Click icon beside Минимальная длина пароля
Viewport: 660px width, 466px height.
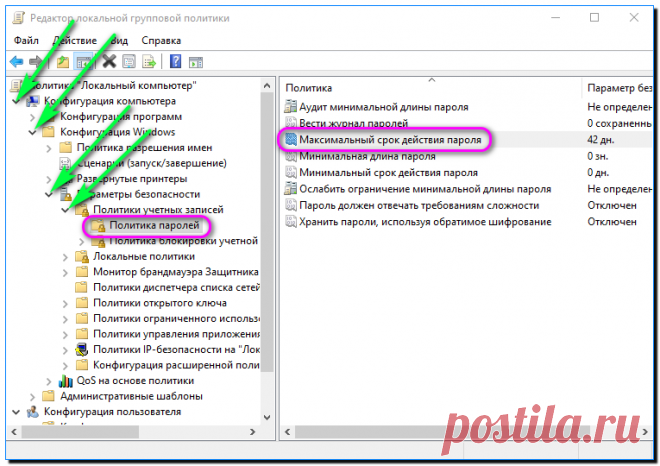click(x=290, y=156)
